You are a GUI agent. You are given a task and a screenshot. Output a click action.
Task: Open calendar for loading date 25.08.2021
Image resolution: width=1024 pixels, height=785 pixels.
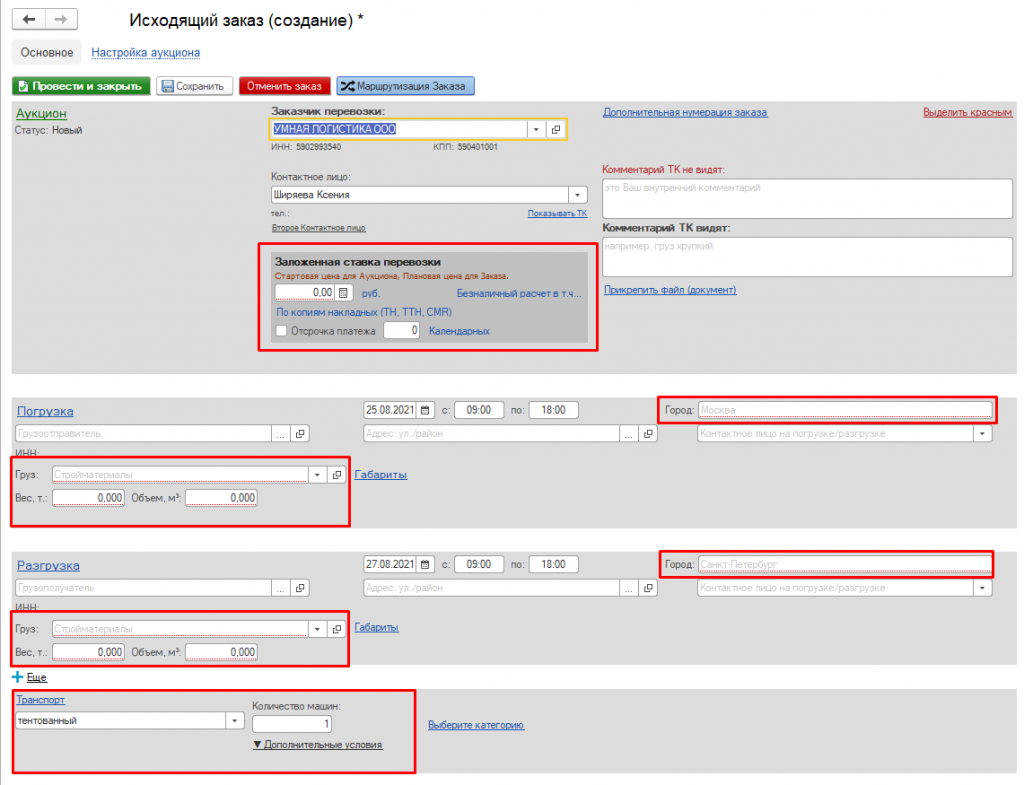point(425,410)
